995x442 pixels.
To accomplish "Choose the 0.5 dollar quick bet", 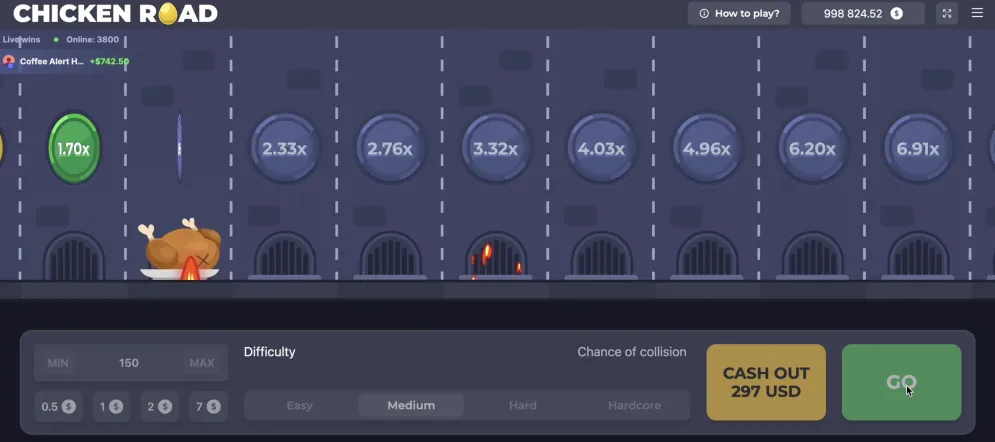I will tap(57, 406).
